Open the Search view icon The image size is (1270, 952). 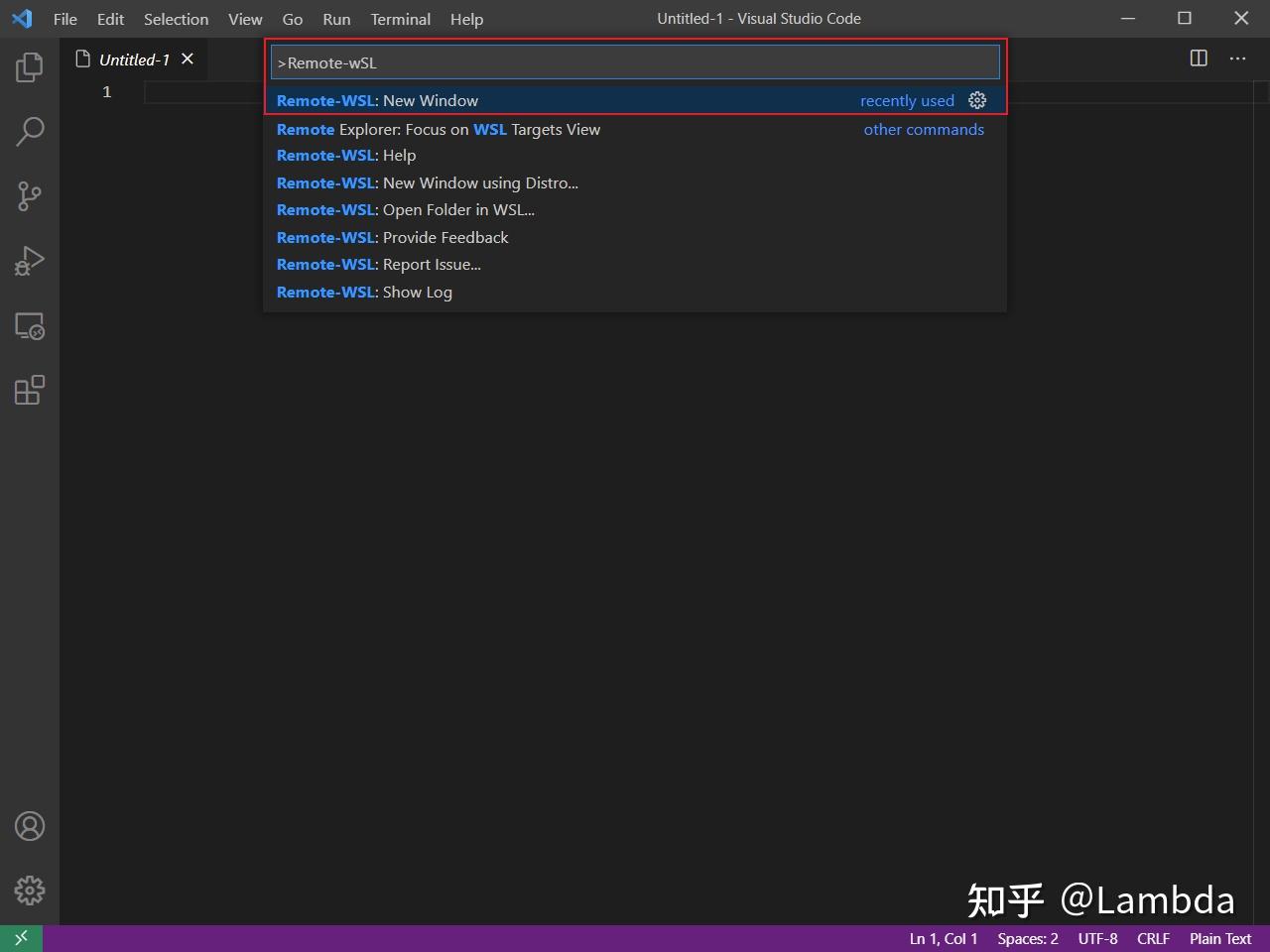[x=30, y=131]
